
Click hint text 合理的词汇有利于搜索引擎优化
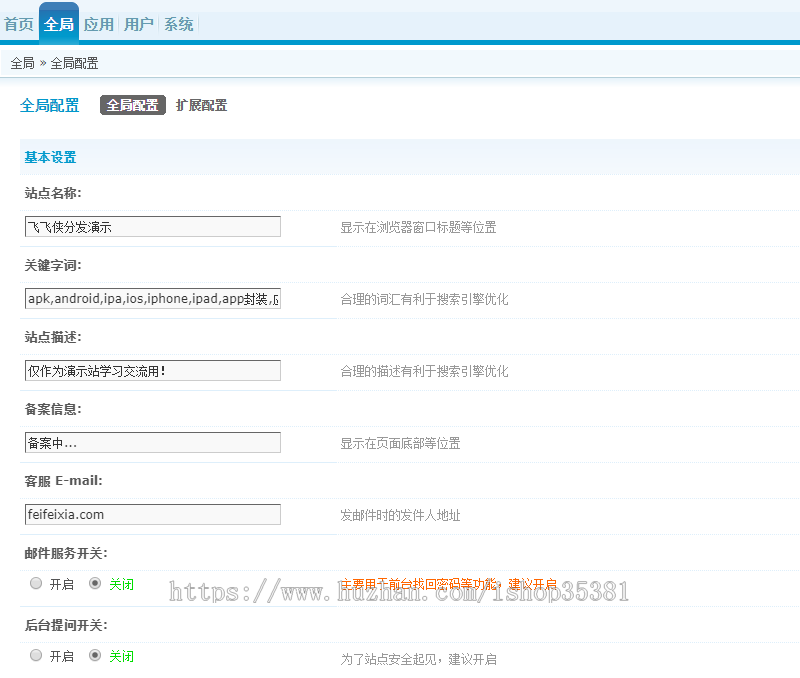(x=424, y=299)
